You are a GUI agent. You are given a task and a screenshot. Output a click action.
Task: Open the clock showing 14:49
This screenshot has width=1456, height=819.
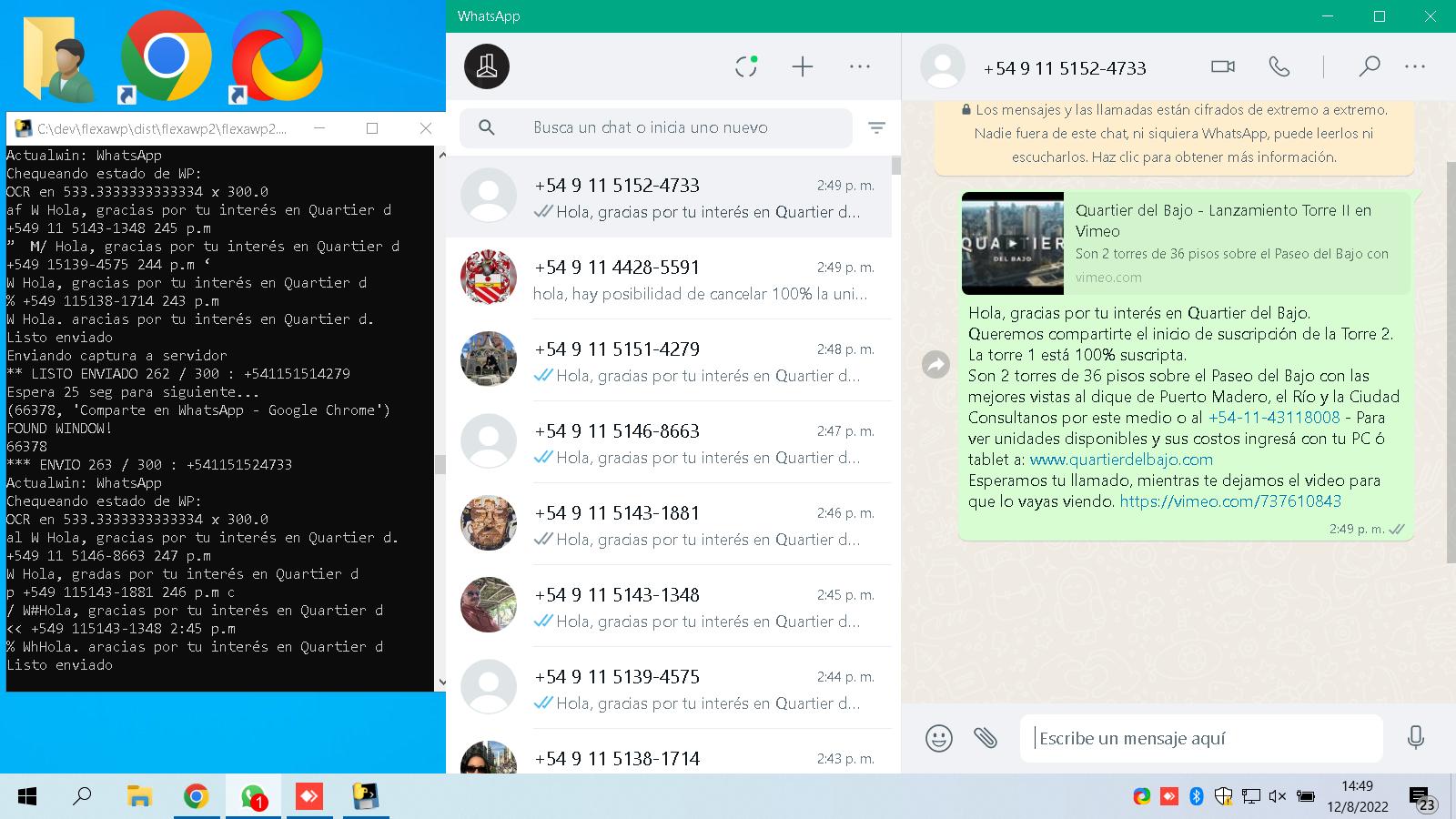[1357, 796]
